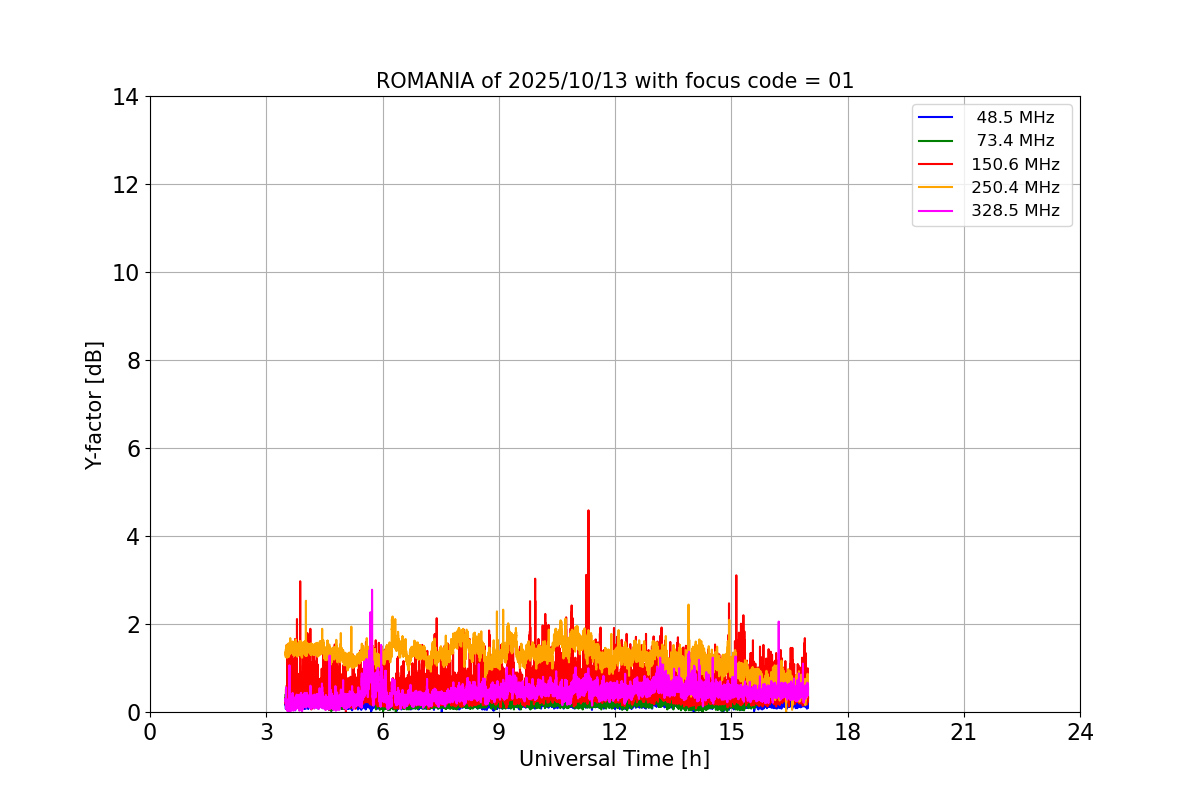
Task: Click the y-axis tick label 10
Action: click(x=126, y=273)
